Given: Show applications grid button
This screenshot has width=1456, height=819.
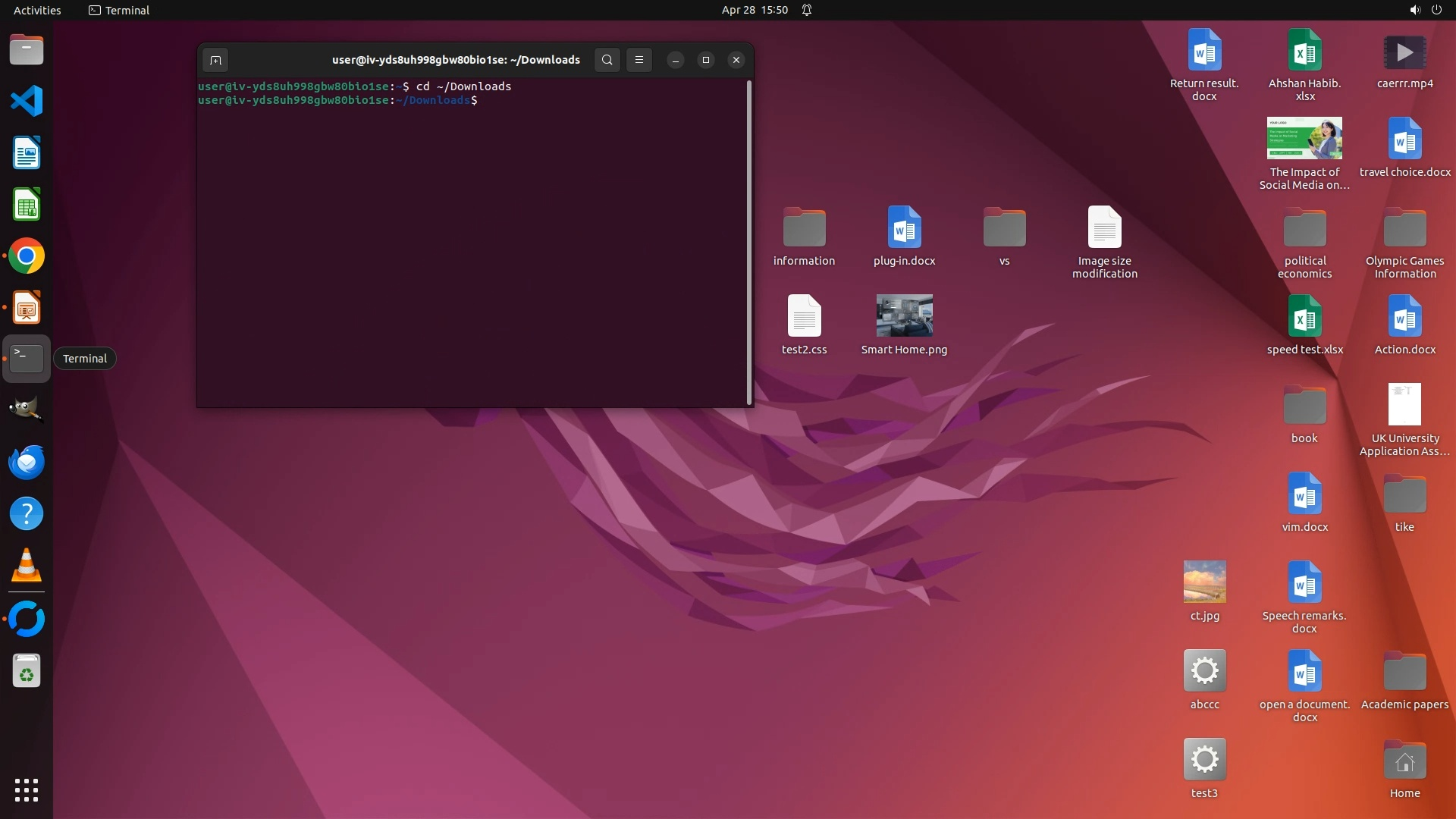Looking at the screenshot, I should point(27,789).
